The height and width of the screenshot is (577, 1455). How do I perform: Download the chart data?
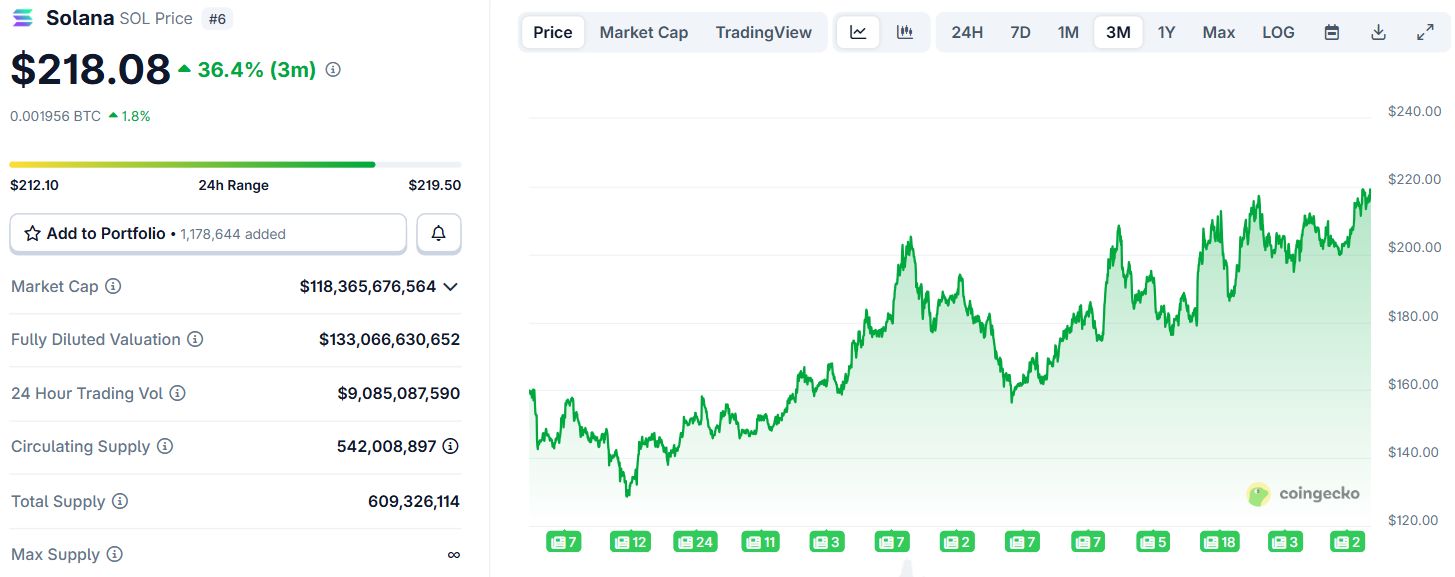1378,31
